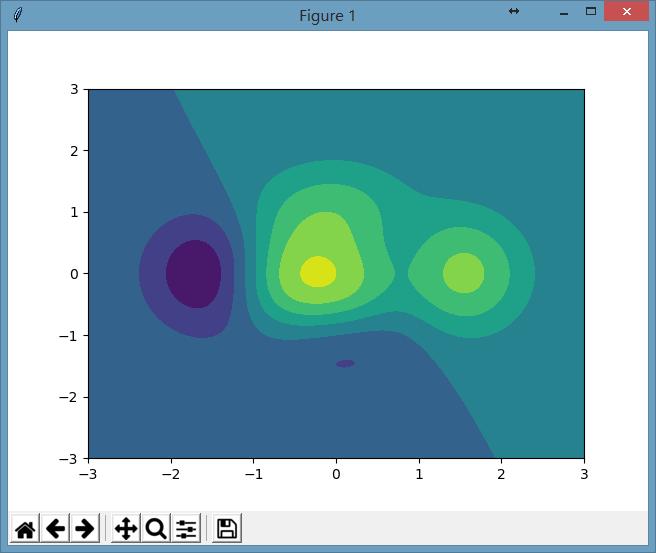Viewport: 656px width, 553px height.
Task: Click the "Figure 1" title text
Action: click(x=327, y=15)
